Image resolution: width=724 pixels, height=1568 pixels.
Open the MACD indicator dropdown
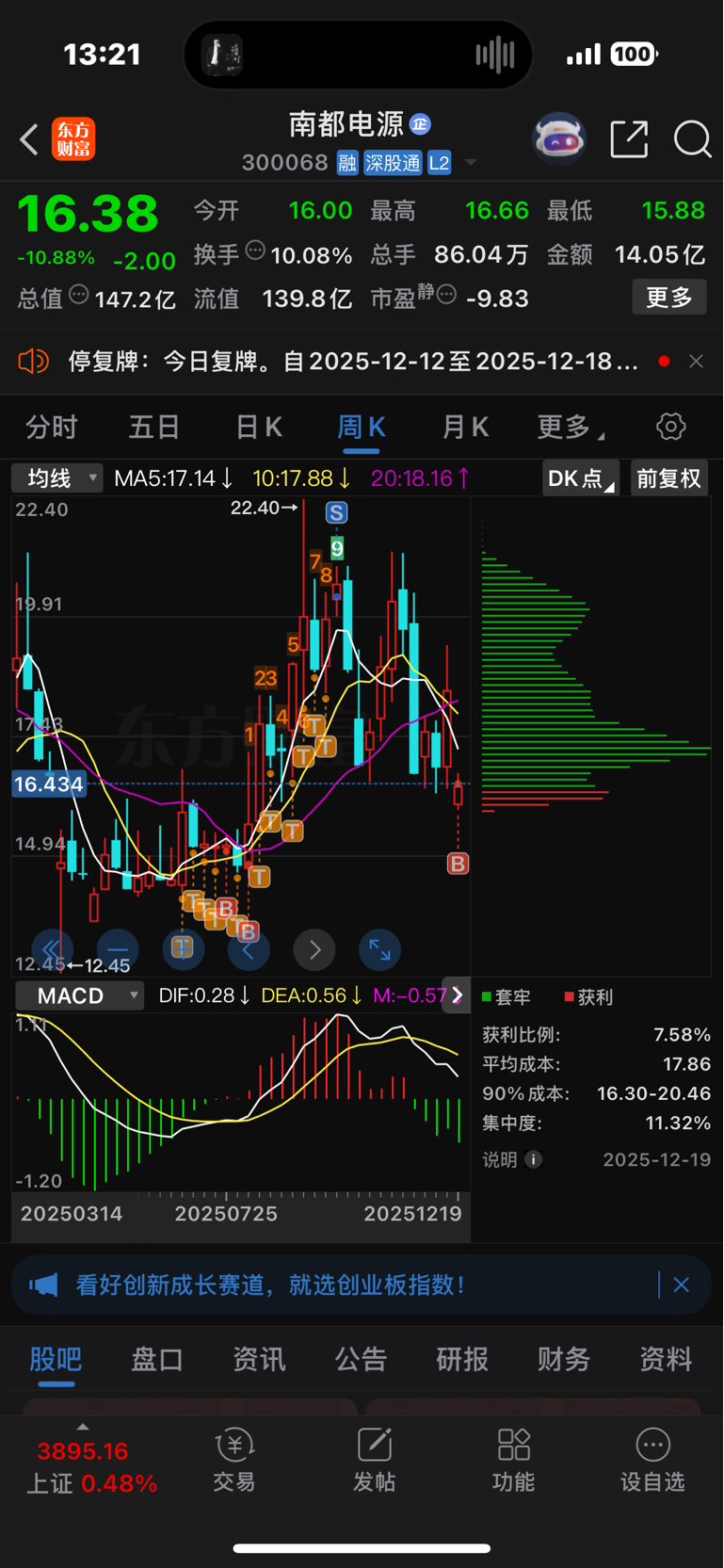click(x=79, y=995)
